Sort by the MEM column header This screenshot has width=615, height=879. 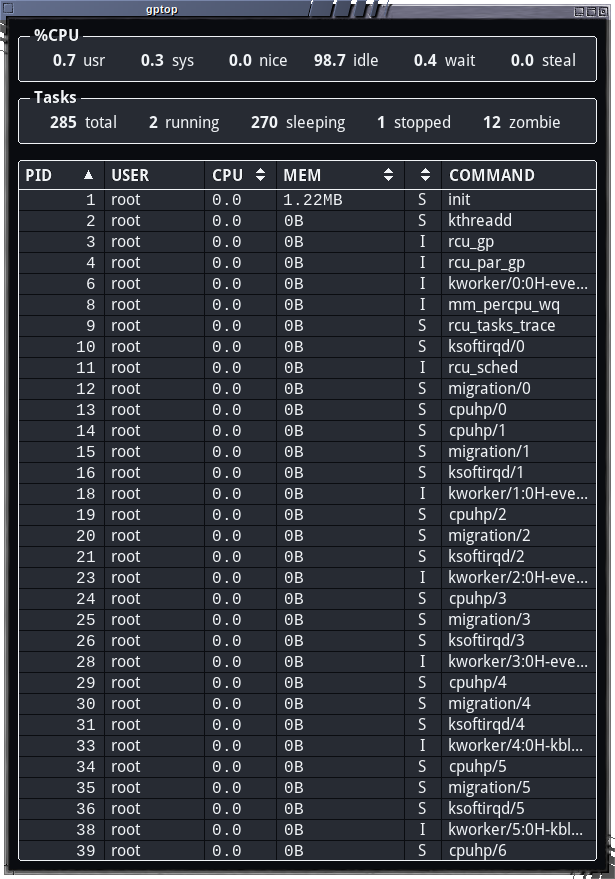pos(340,175)
